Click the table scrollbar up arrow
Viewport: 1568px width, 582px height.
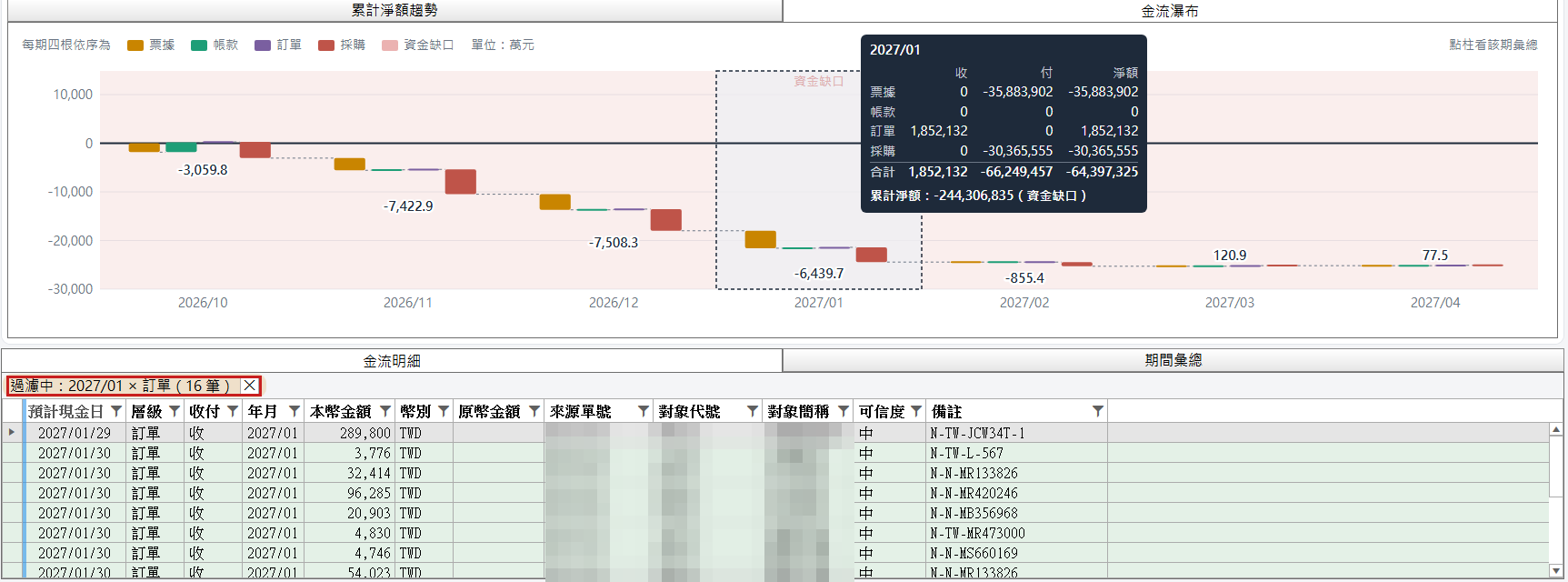1556,430
